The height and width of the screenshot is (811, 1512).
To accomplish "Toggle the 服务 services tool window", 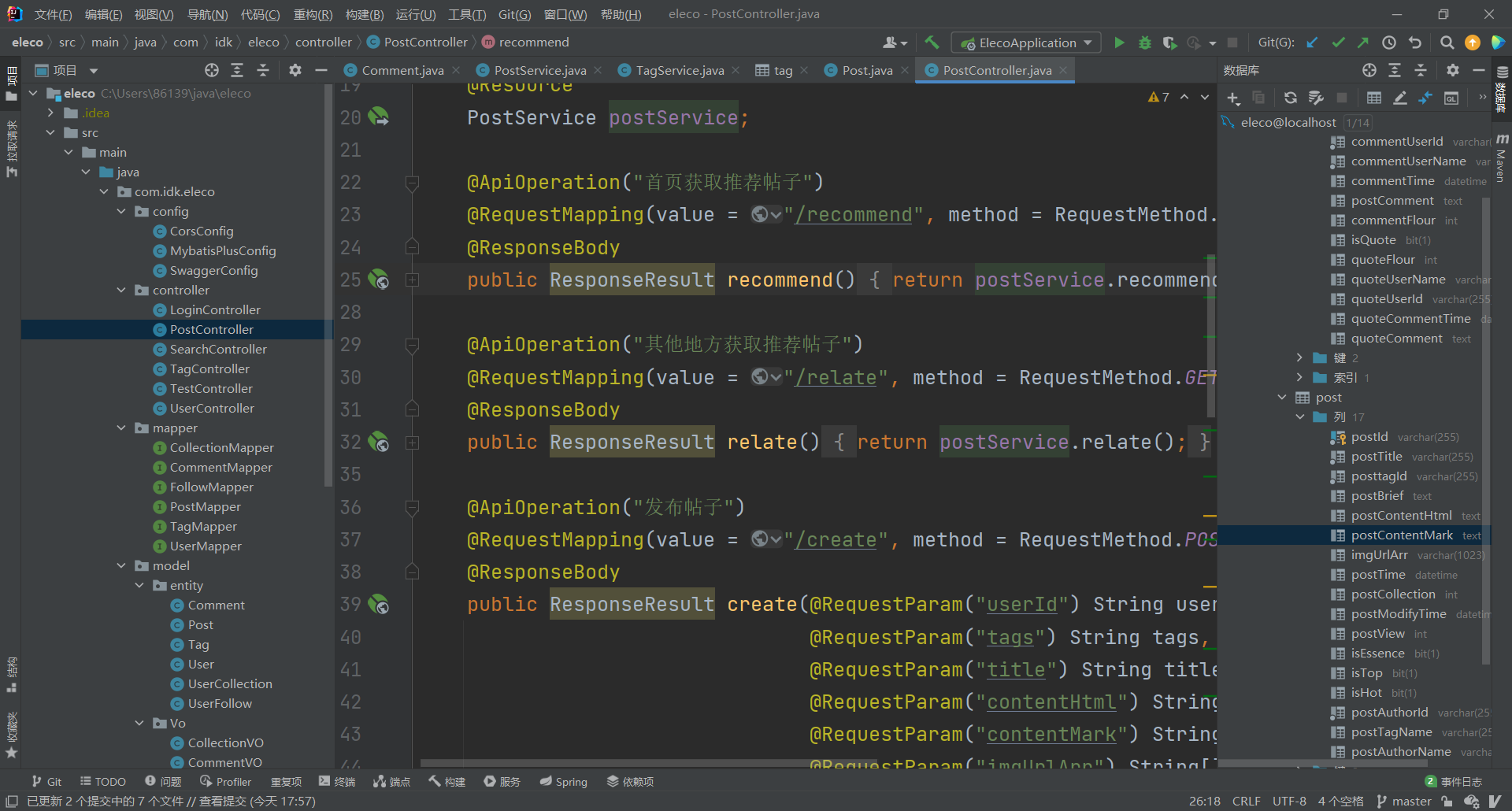I will tap(502, 781).
